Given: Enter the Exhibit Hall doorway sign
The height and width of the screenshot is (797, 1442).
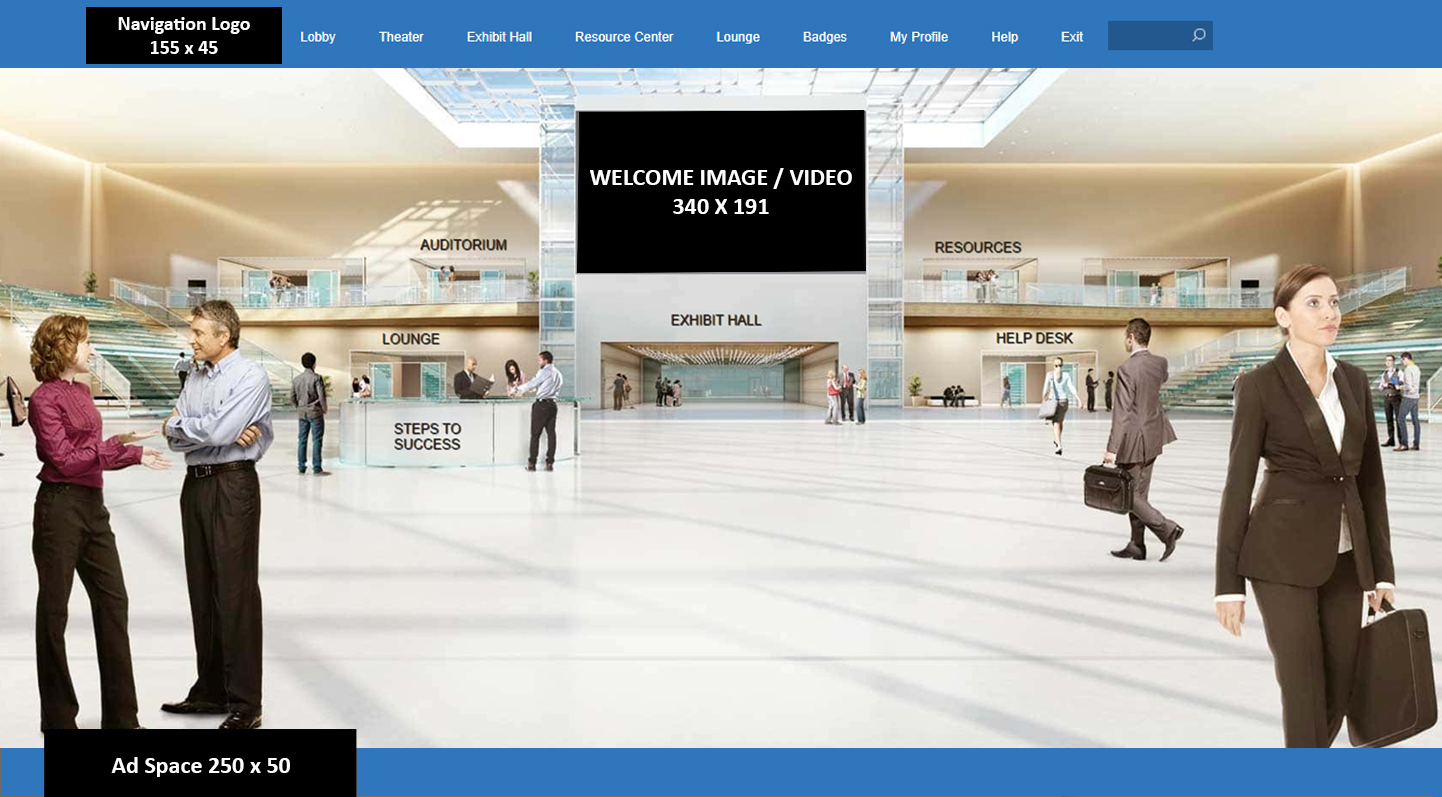Looking at the screenshot, I should (x=716, y=320).
